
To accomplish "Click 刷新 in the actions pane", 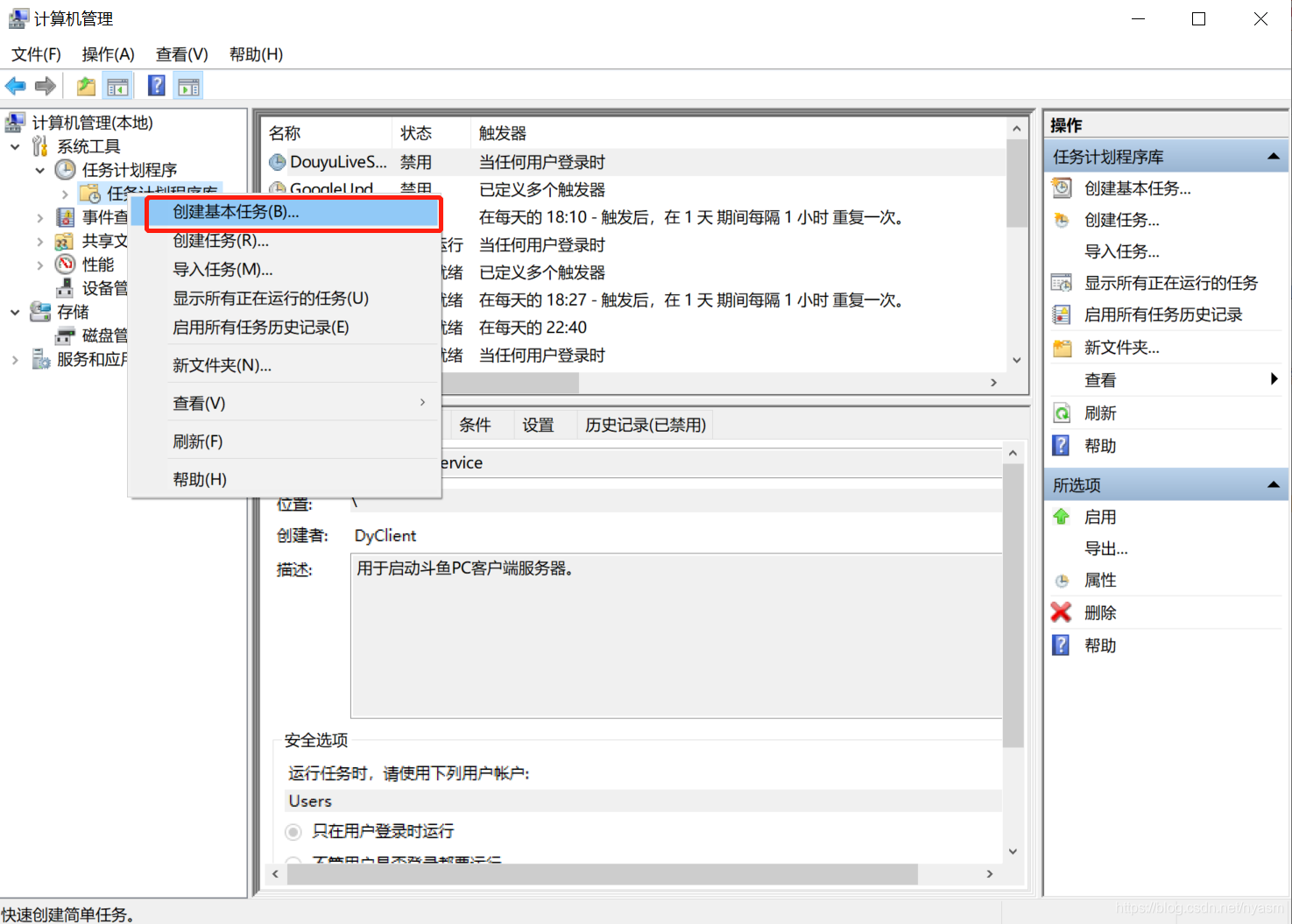I will tap(1100, 413).
